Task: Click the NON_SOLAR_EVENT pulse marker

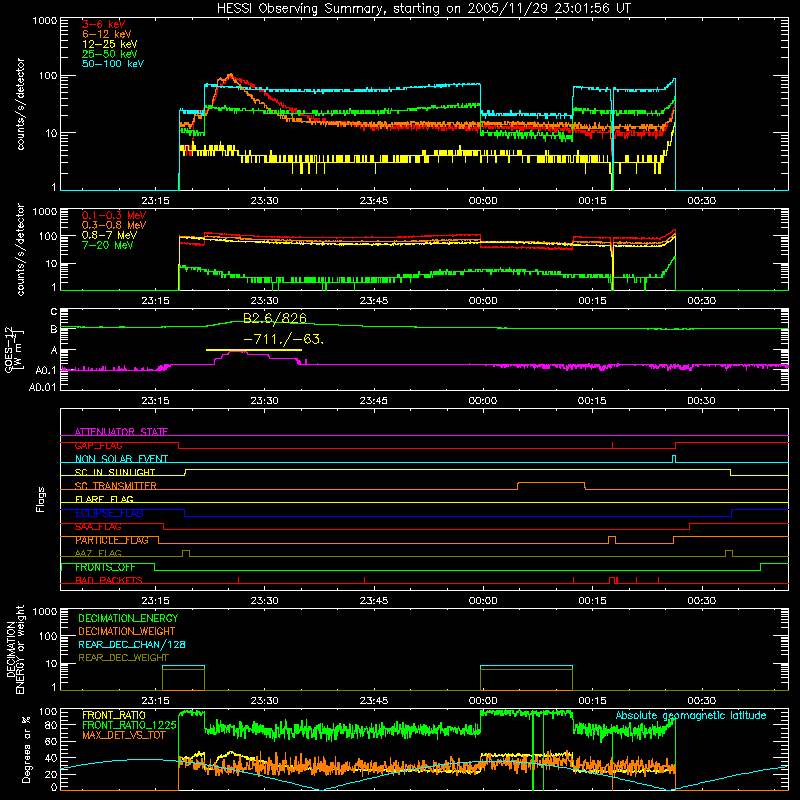Action: point(674,459)
